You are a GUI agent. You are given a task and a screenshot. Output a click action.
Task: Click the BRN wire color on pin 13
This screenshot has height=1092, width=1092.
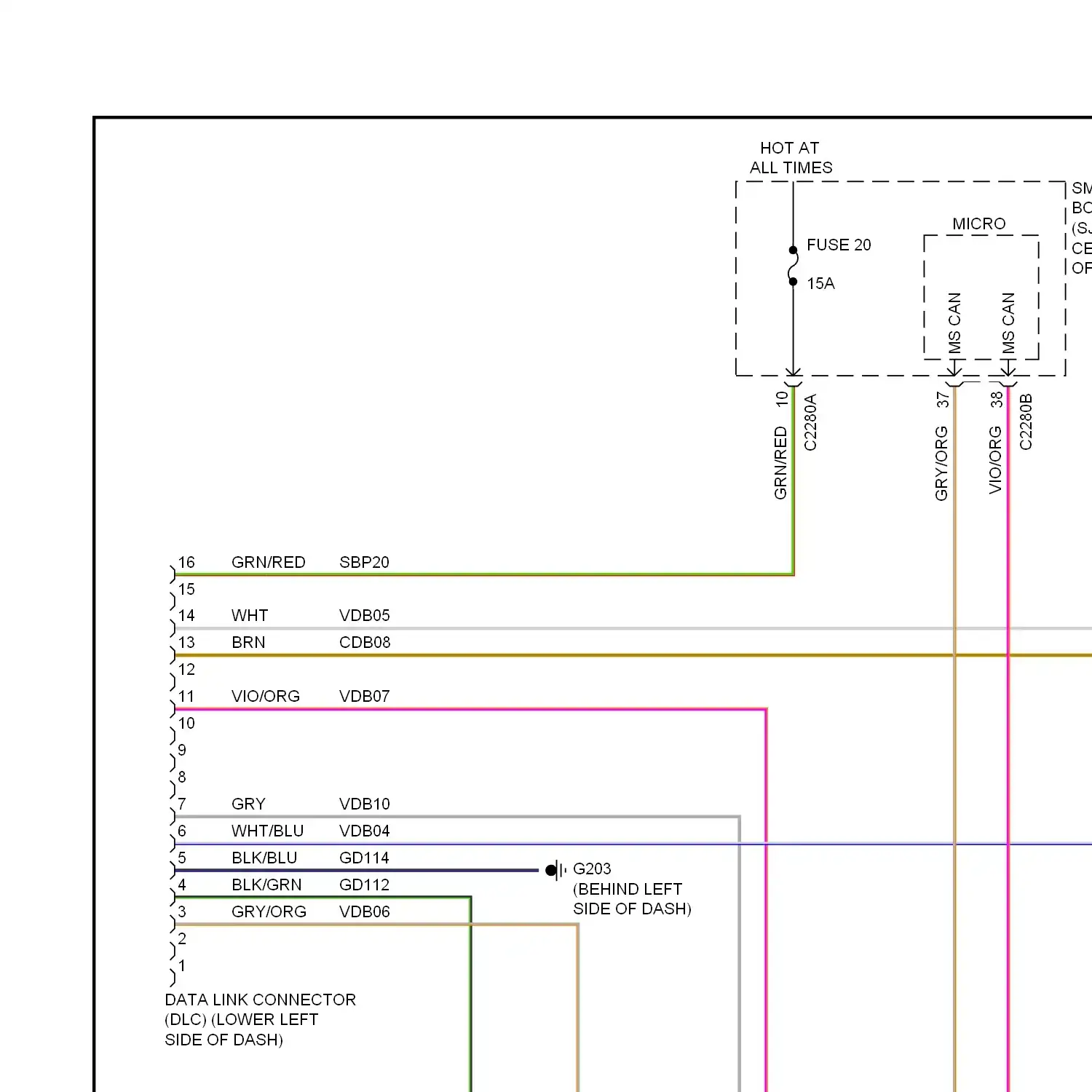[x=248, y=642]
